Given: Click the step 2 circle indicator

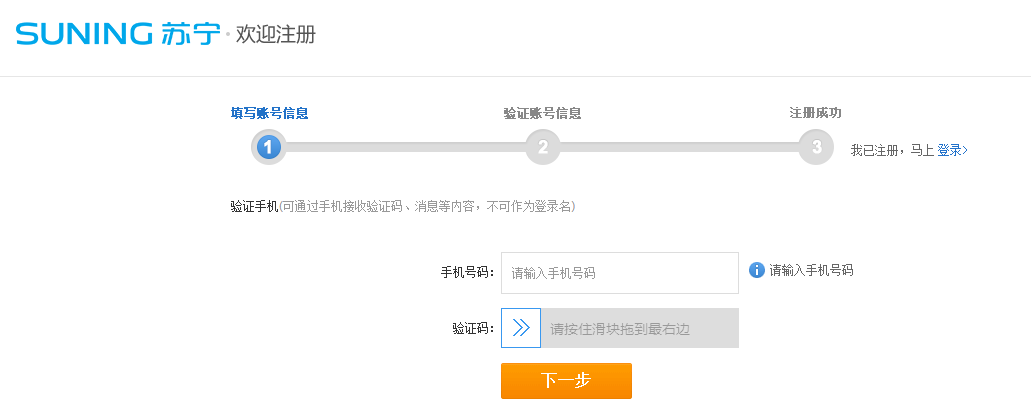Looking at the screenshot, I should pyautogui.click(x=542, y=148).
